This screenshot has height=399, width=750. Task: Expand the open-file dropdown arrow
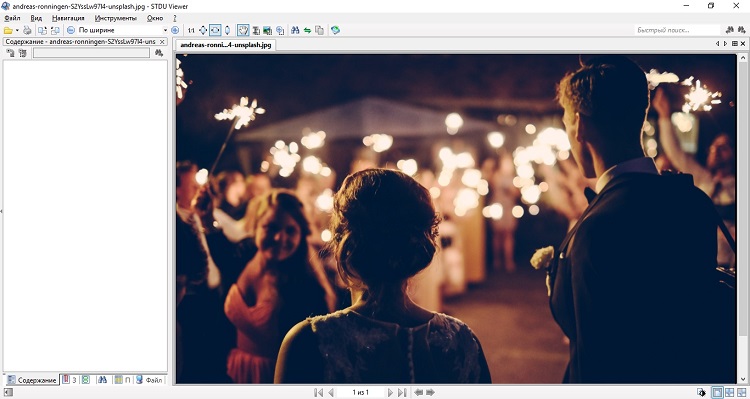(17, 30)
